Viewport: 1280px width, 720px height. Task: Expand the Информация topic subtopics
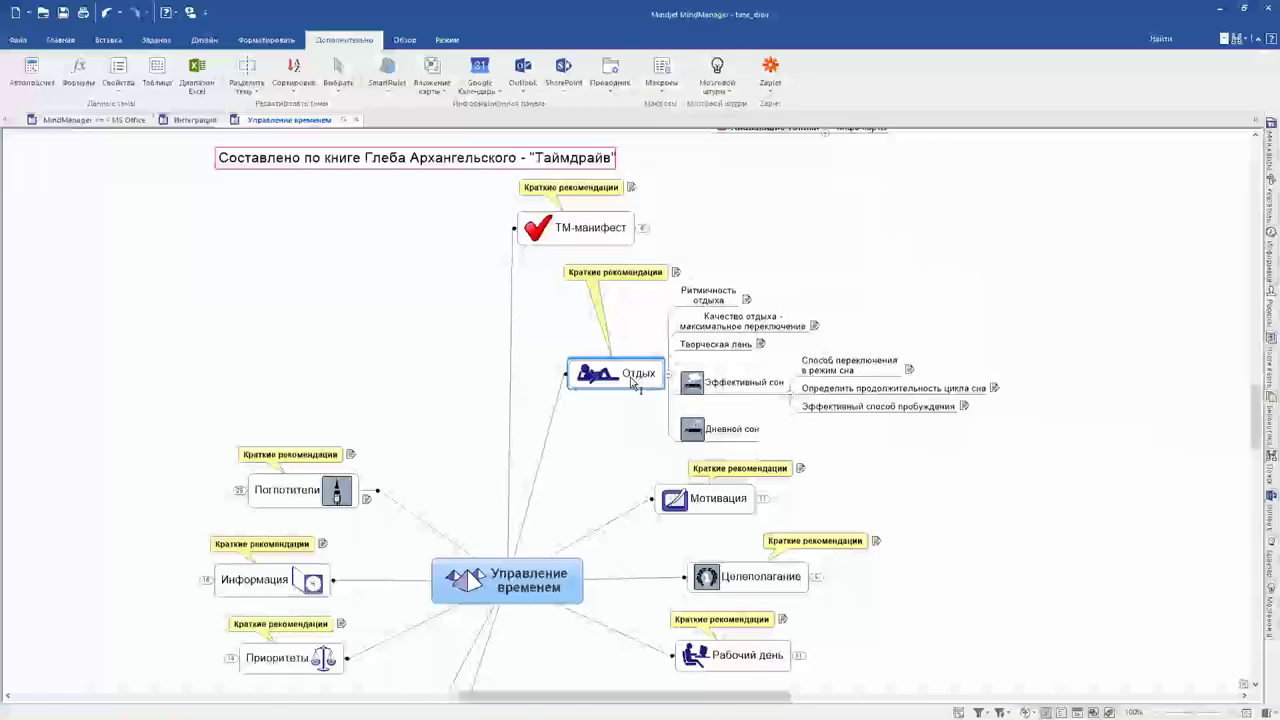206,580
